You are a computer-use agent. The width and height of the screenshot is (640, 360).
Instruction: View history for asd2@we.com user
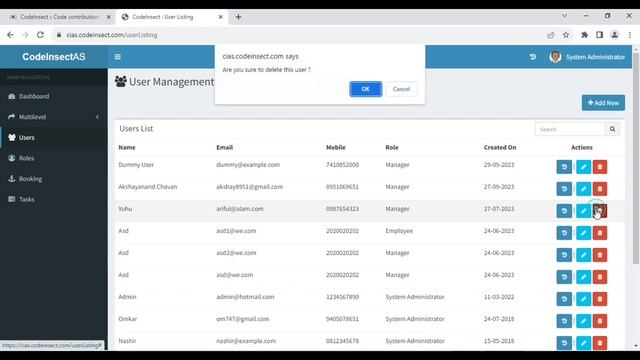pos(564,255)
